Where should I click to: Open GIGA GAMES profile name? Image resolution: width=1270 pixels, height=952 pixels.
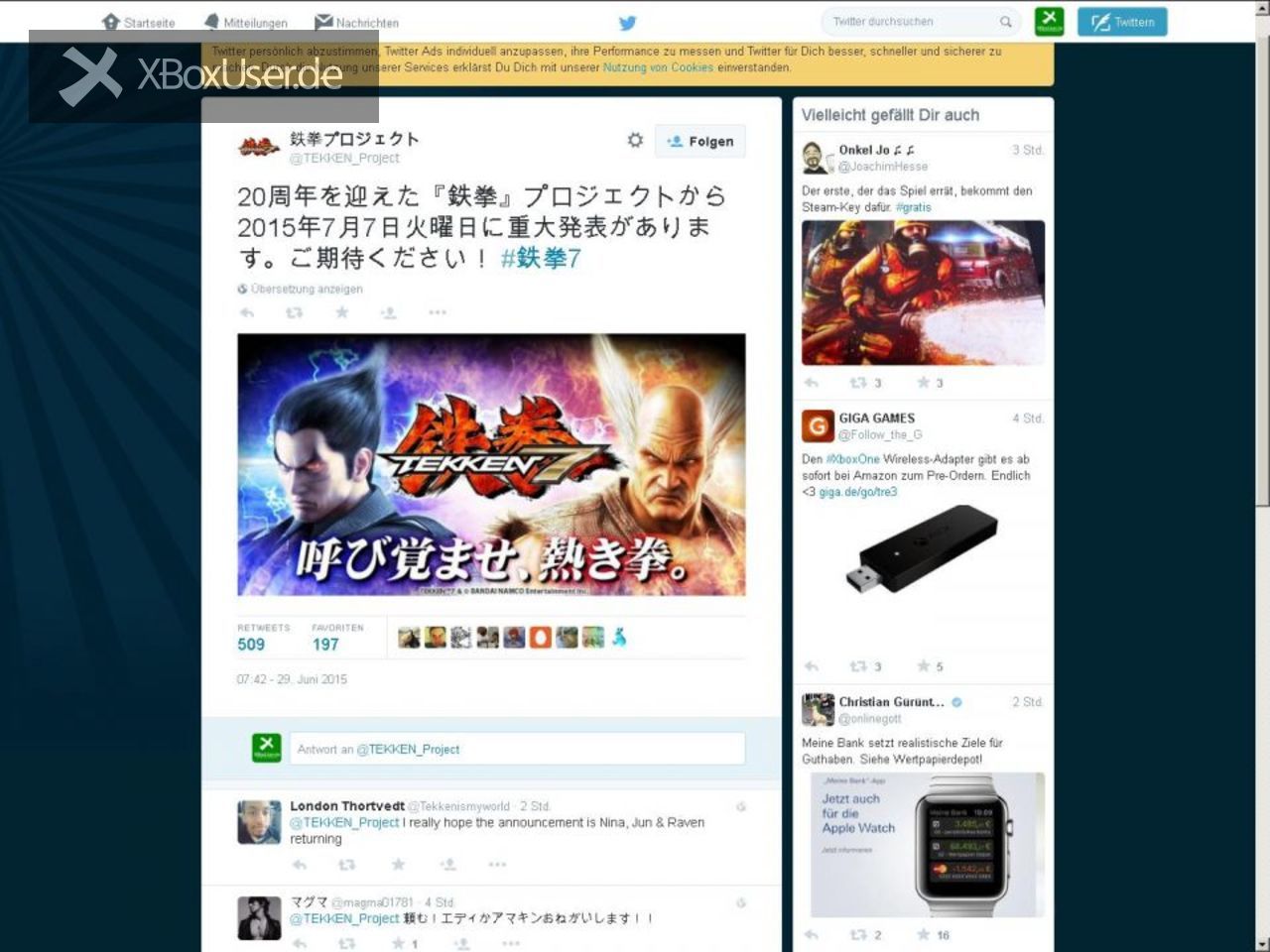[x=877, y=418]
